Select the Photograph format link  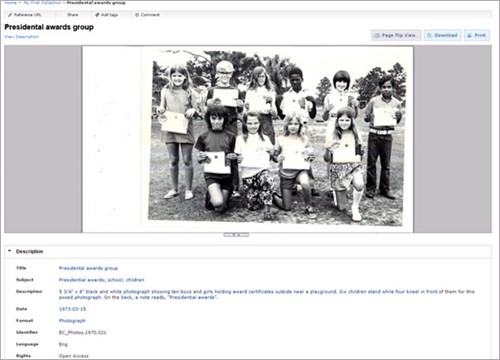pyautogui.click(x=72, y=321)
